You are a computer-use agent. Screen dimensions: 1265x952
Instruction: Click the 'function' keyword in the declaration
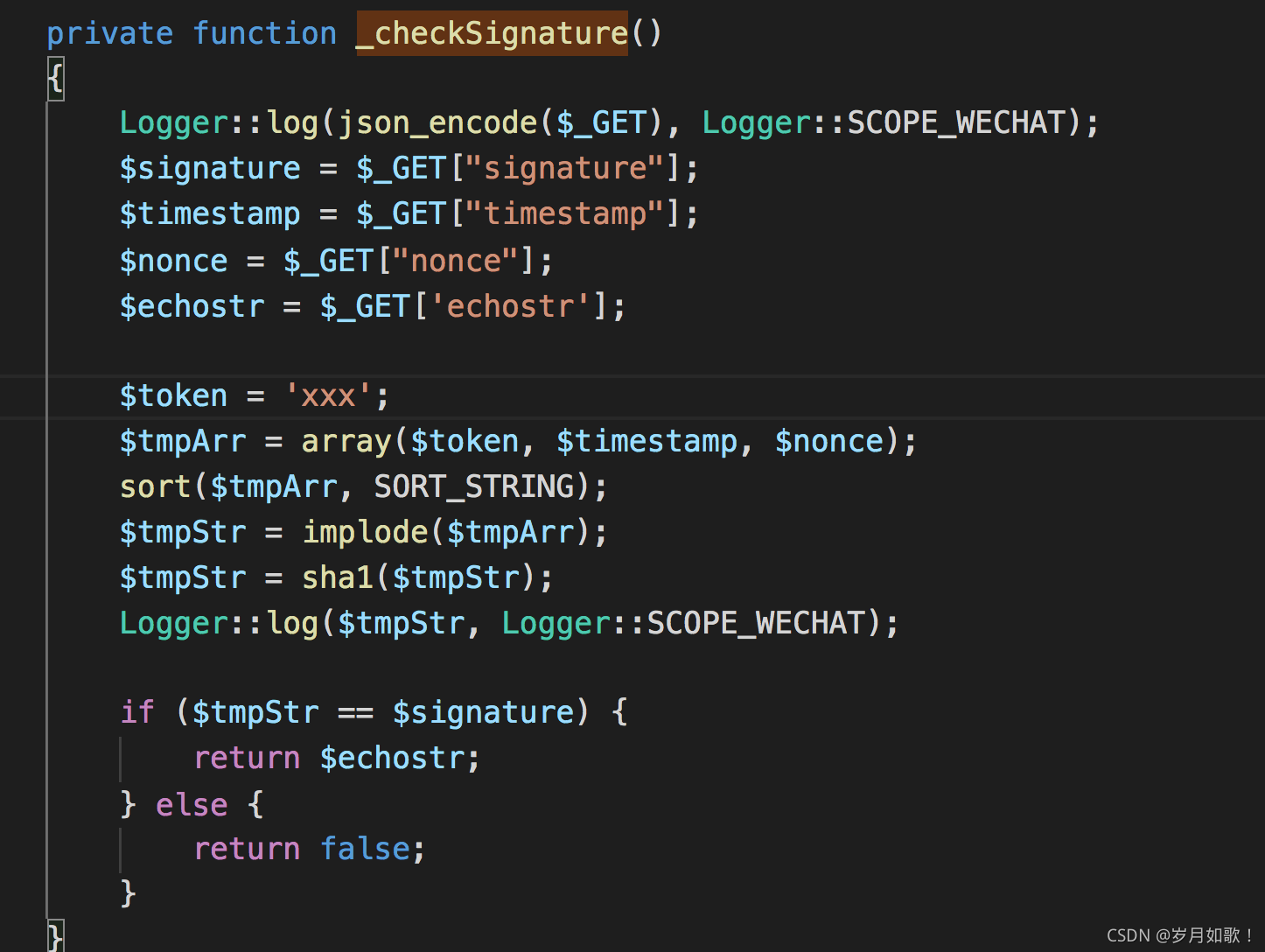264,33
